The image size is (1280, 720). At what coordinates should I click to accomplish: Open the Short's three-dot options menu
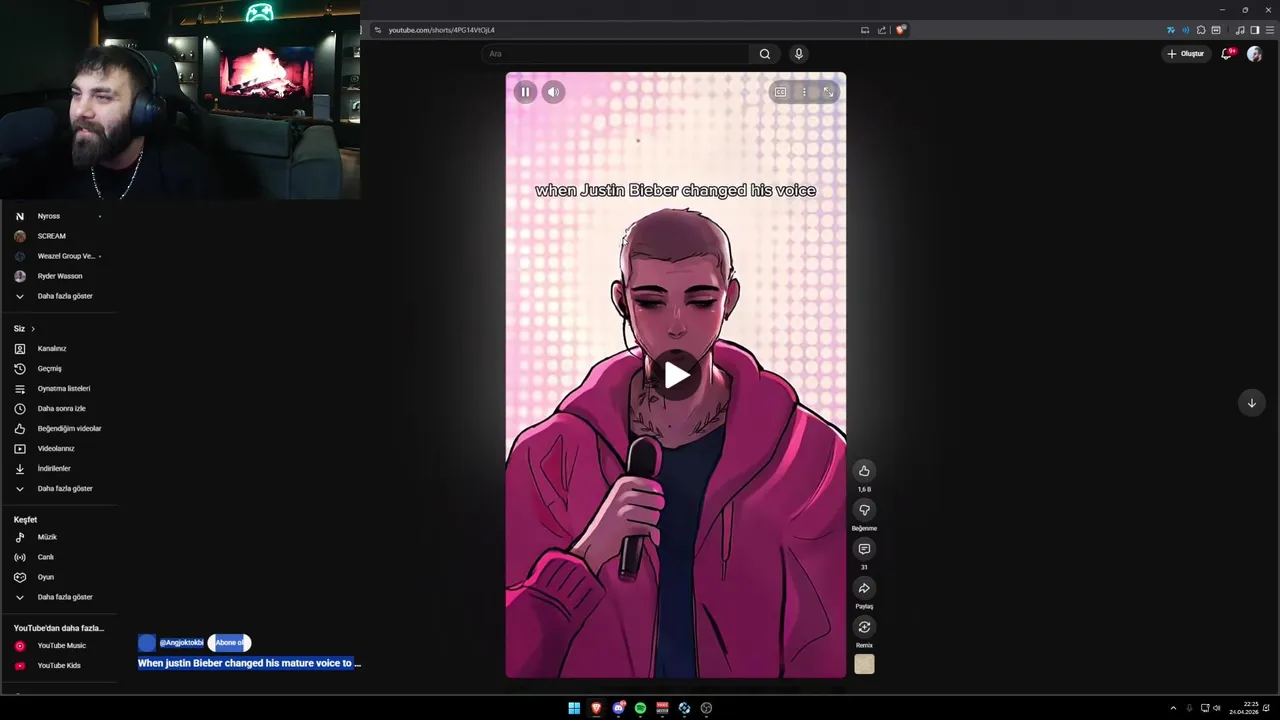click(x=804, y=92)
